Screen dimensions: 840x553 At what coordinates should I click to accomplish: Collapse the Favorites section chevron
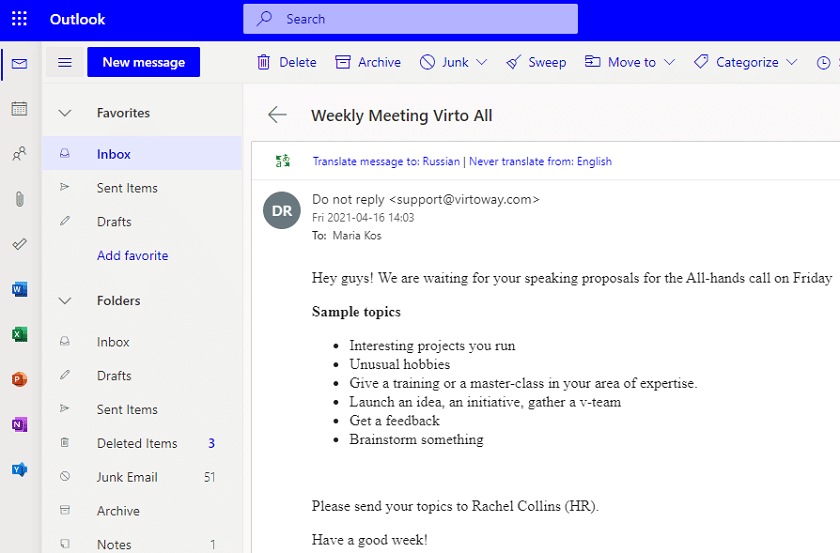[x=65, y=113]
